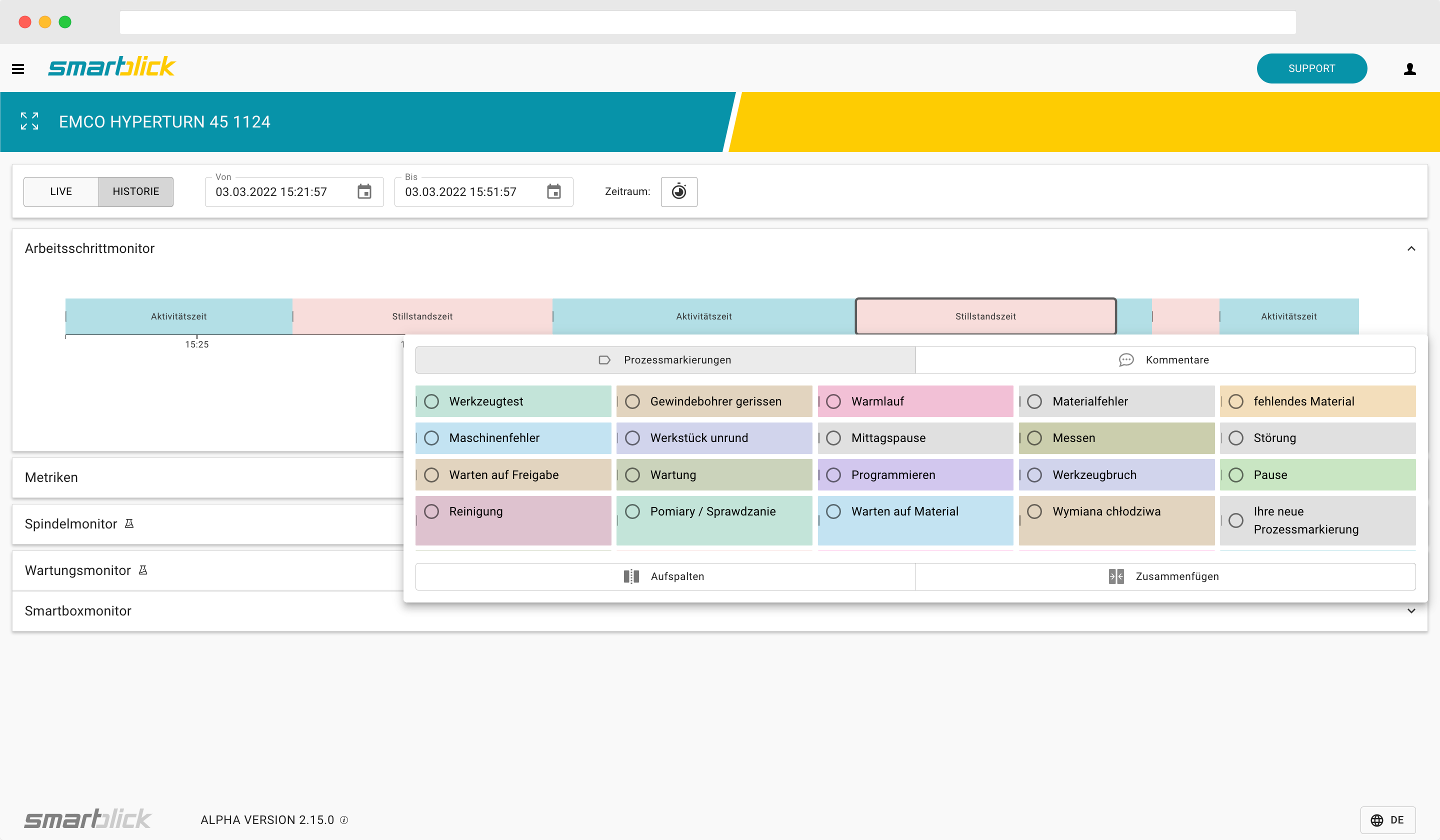Click the version info icon next to ALPHA VERSION
1440x840 pixels.
coord(343,820)
